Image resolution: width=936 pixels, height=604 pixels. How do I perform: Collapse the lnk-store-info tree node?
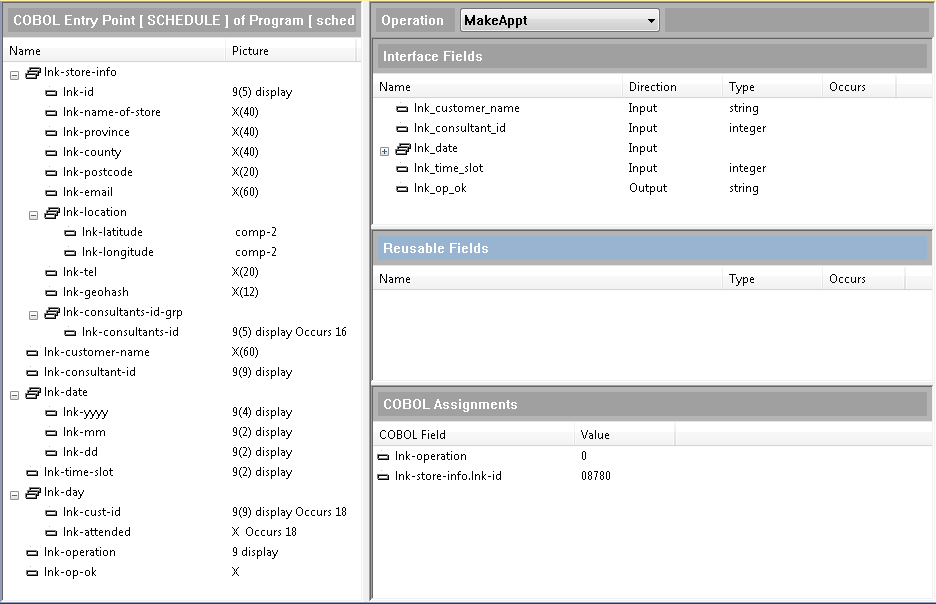pos(13,72)
